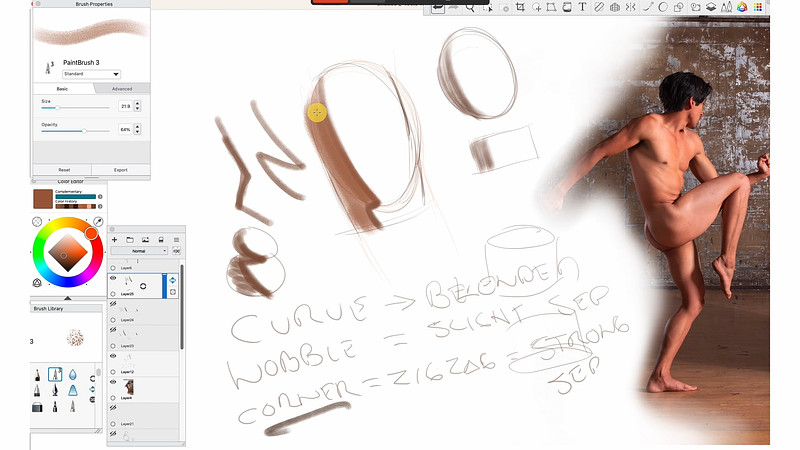The width and height of the screenshot is (800, 450).
Task: Click Layer25 blend mode diamond icon
Action: coord(172,281)
